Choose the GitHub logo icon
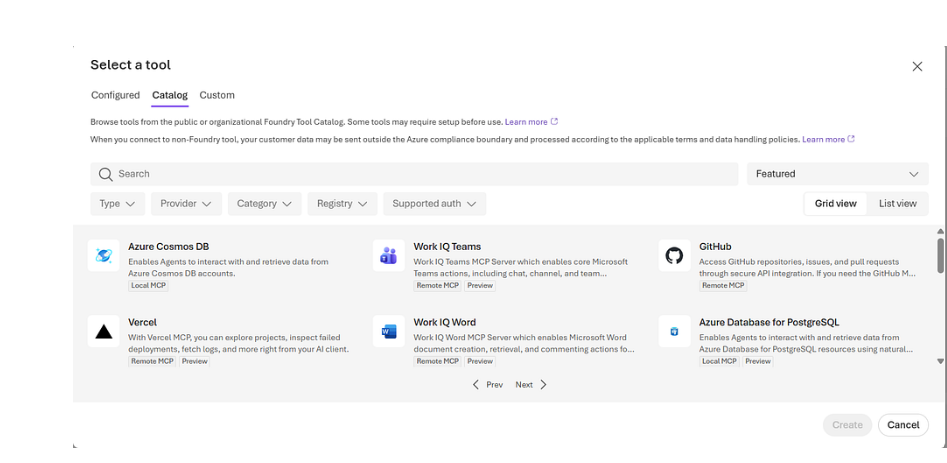The image size is (947, 463). (x=674, y=255)
